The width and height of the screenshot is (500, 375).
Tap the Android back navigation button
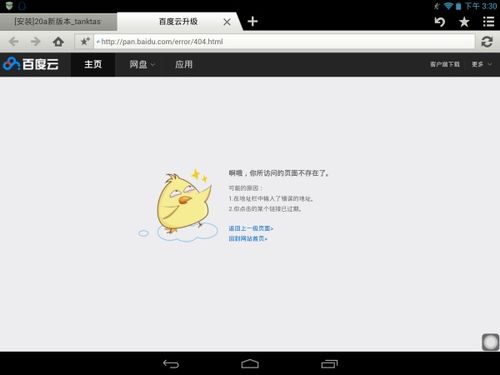coord(171,364)
